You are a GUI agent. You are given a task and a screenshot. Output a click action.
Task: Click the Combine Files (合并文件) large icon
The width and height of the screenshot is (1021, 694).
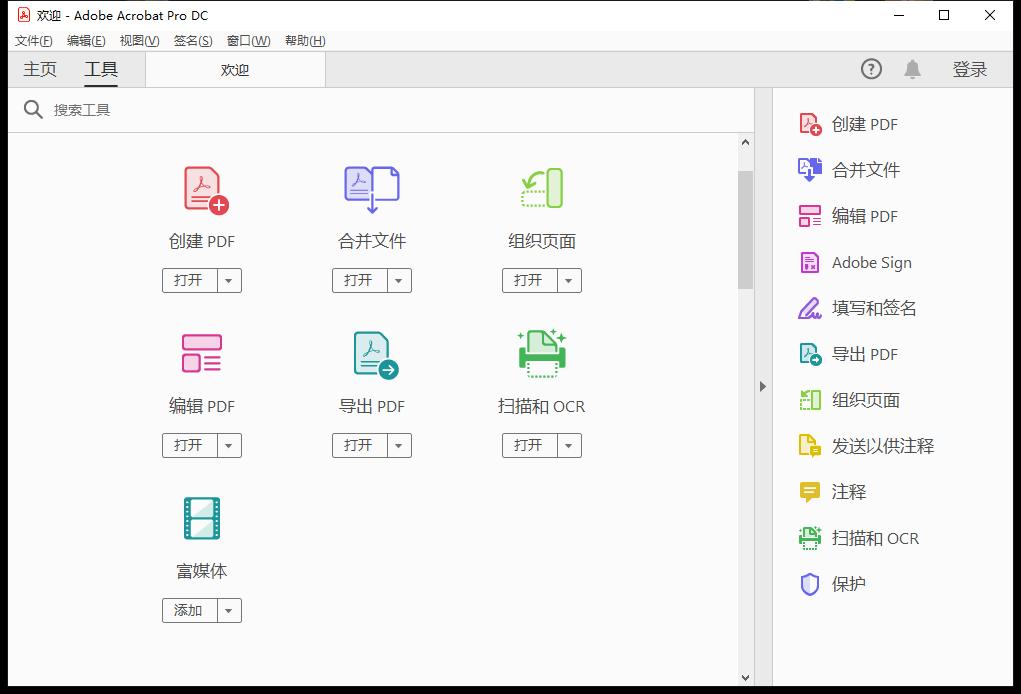(x=372, y=189)
